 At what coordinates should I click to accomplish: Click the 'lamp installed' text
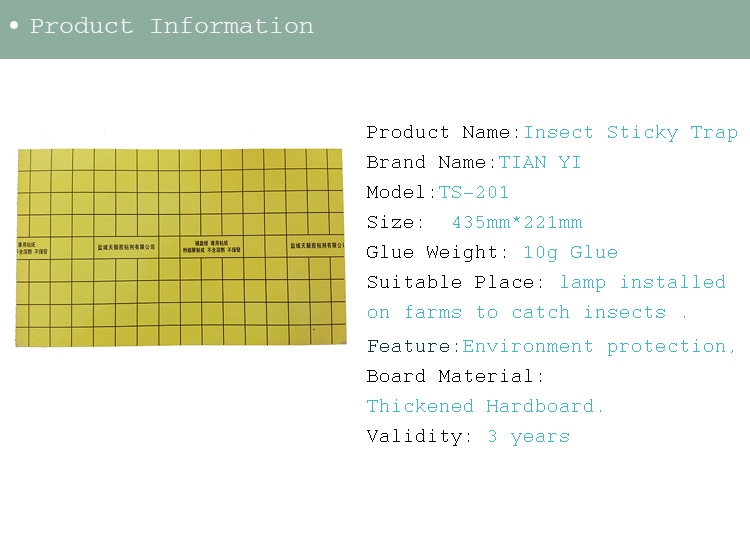(x=642, y=282)
